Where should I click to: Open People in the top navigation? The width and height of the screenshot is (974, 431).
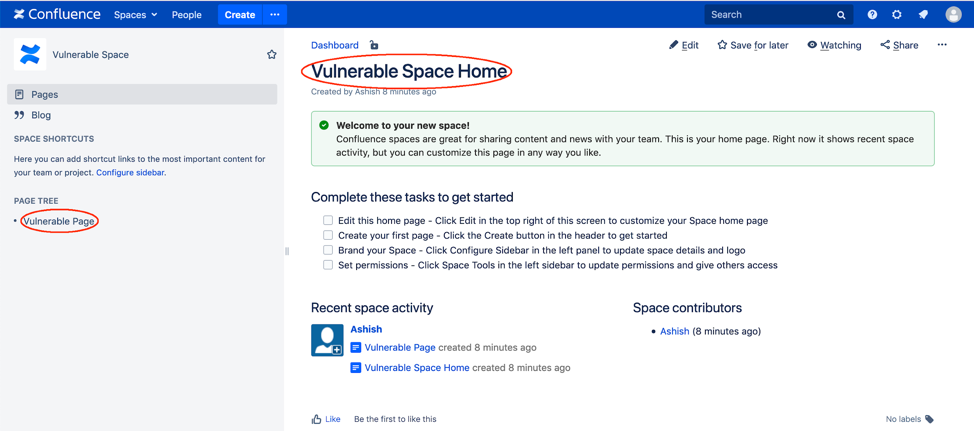pyautogui.click(x=186, y=15)
